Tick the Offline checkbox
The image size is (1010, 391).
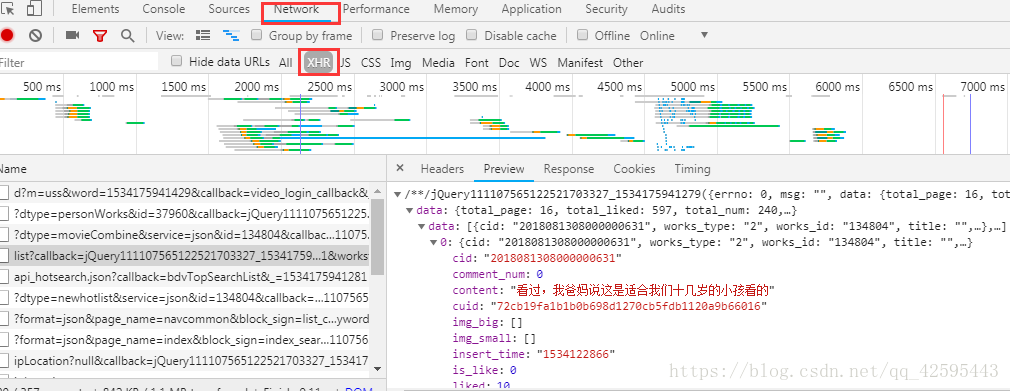coord(582,35)
